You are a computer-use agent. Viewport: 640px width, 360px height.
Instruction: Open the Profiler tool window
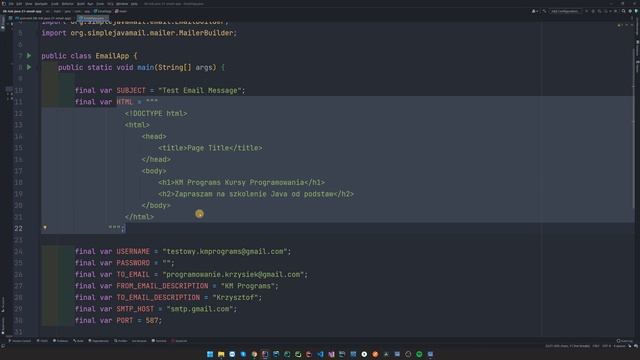(x=120, y=341)
